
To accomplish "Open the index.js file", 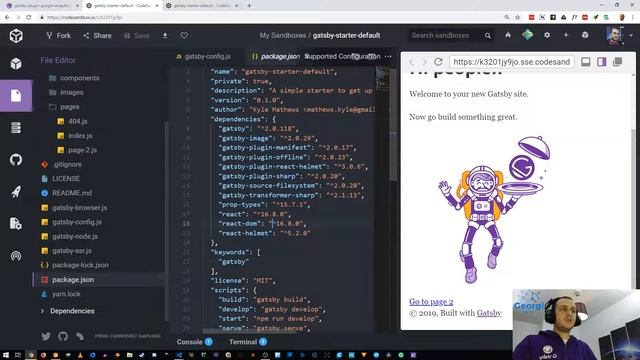I will 75,136.
